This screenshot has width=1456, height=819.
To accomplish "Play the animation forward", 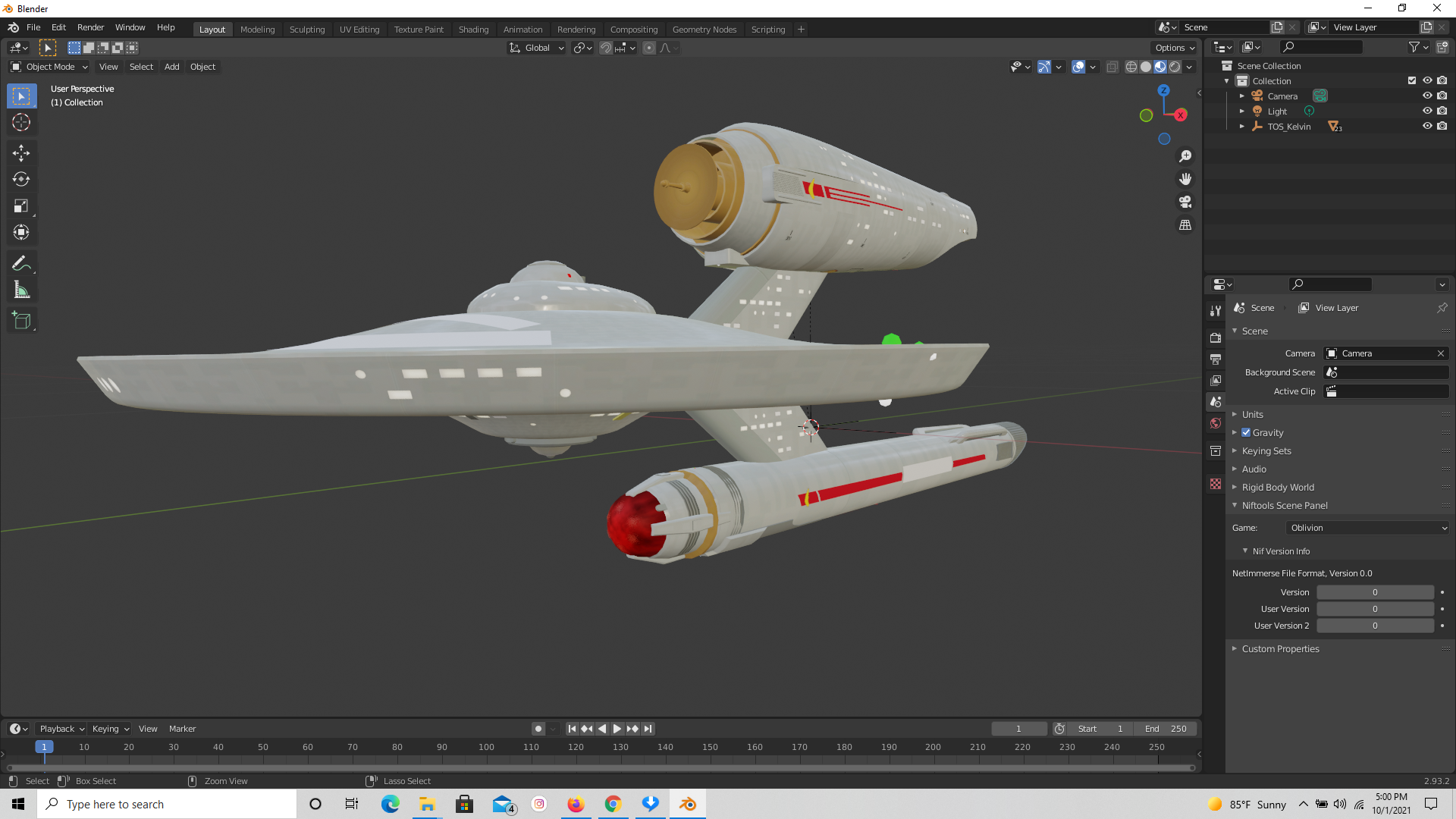I will pyautogui.click(x=617, y=729).
